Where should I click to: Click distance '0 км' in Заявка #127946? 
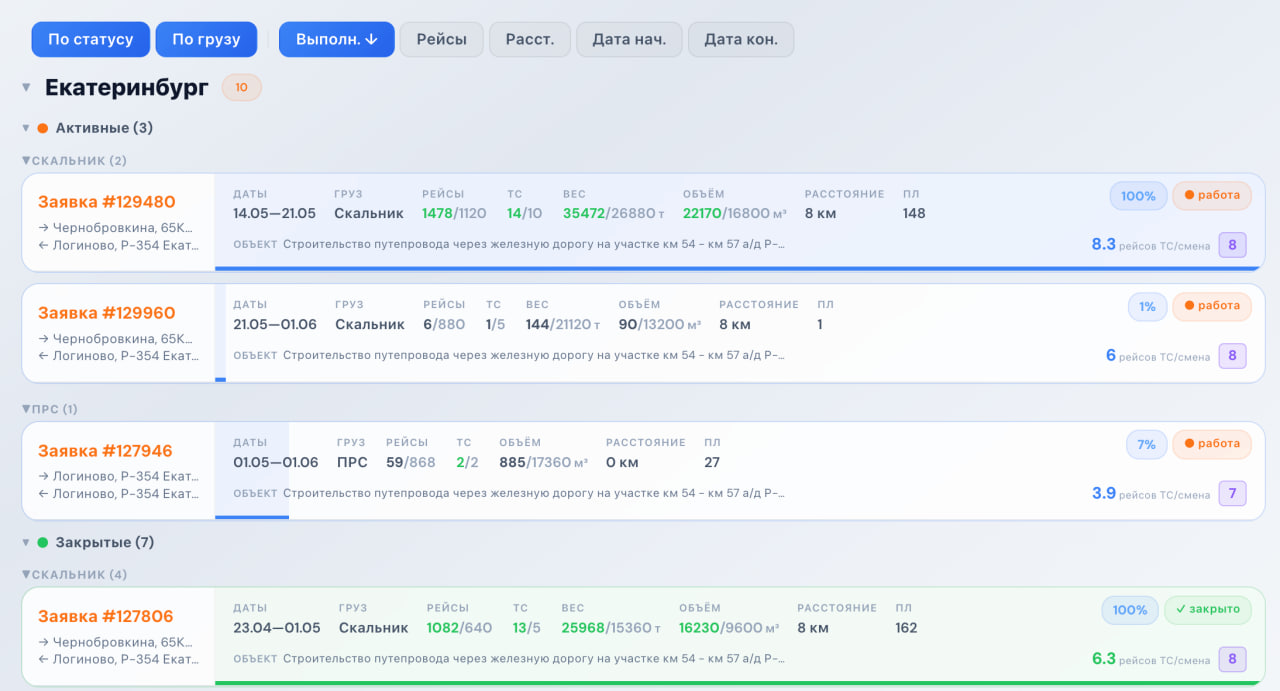(622, 462)
